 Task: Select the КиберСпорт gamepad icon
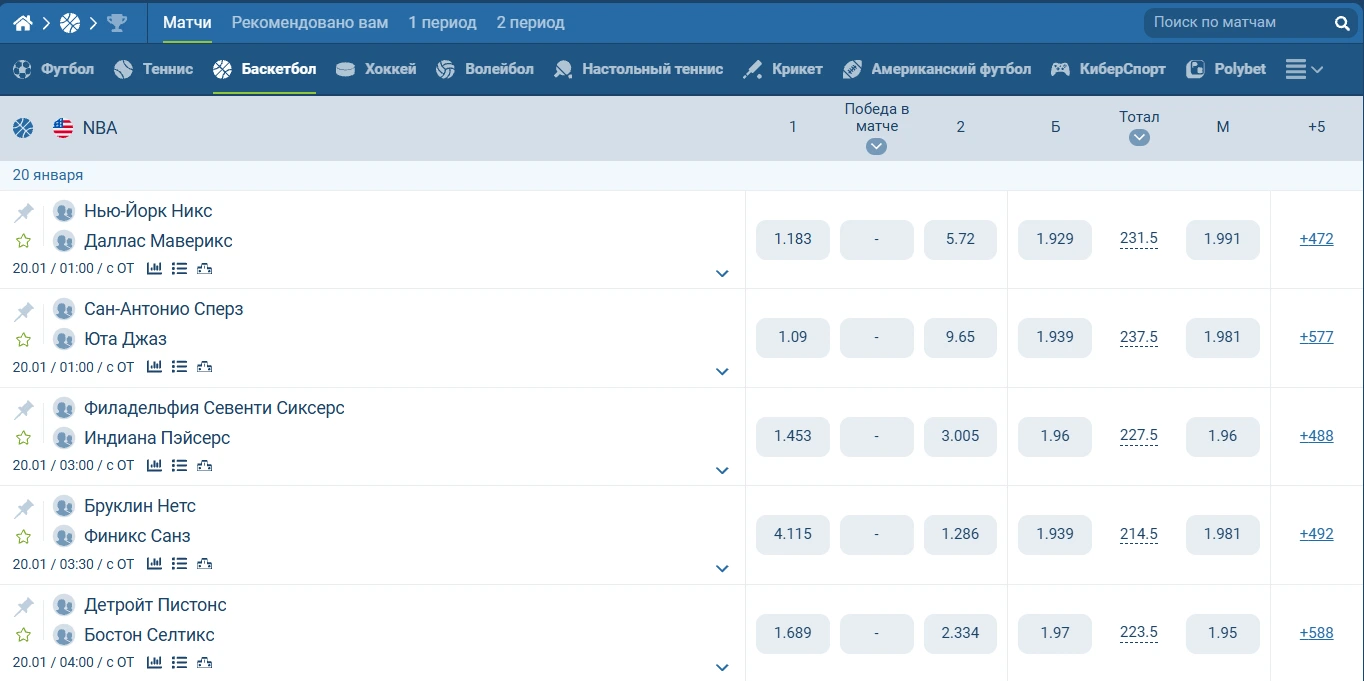(x=1060, y=69)
